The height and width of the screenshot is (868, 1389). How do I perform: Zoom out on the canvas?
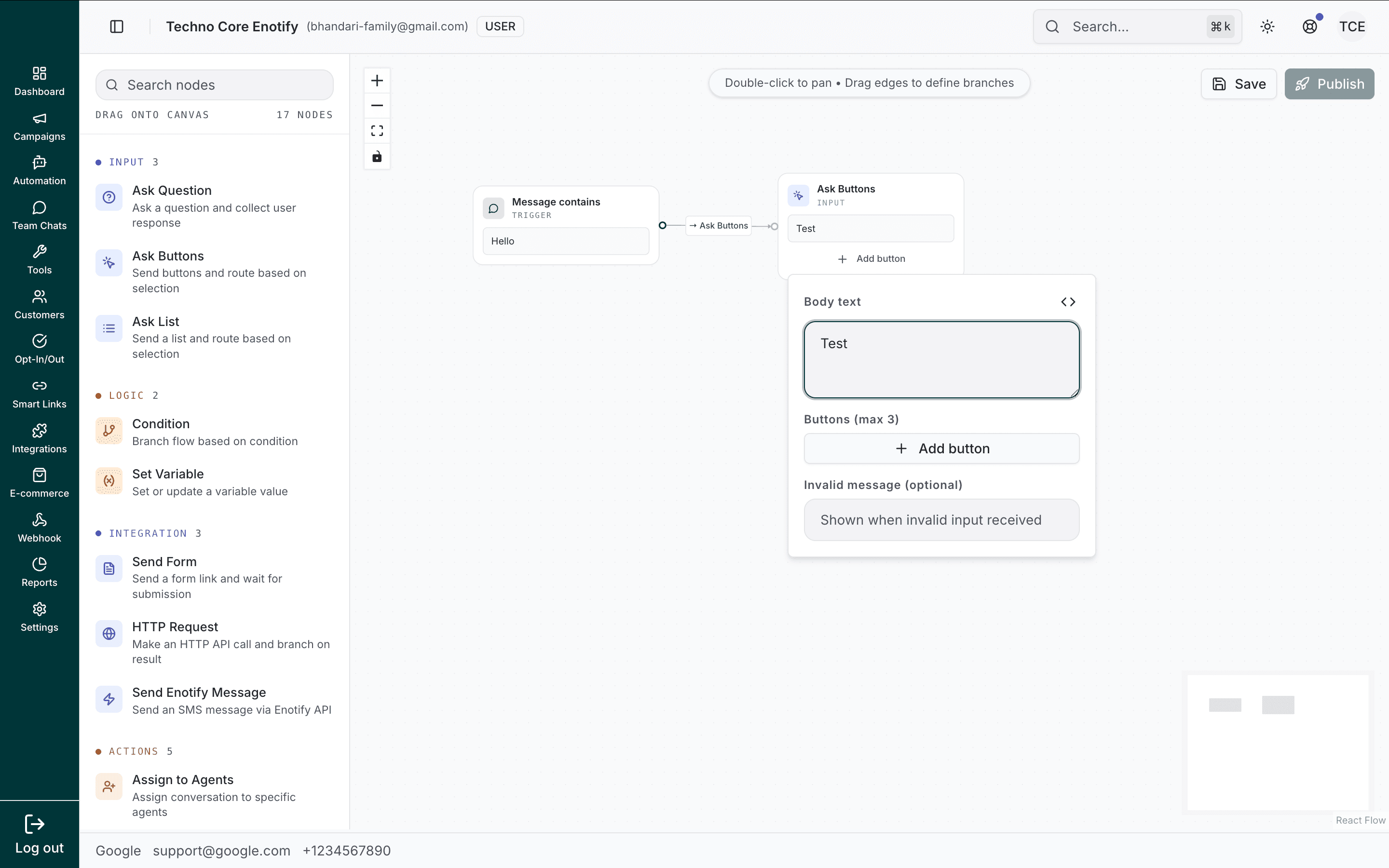point(377,106)
